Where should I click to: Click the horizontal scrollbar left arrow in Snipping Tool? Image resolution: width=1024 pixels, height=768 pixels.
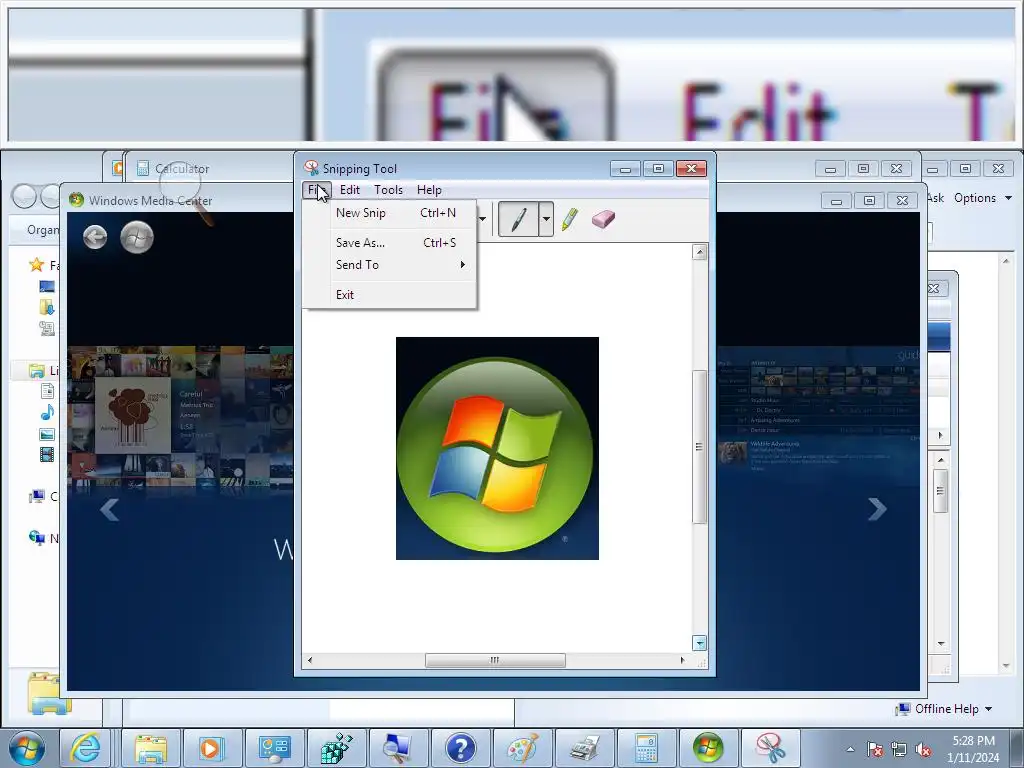pos(310,660)
